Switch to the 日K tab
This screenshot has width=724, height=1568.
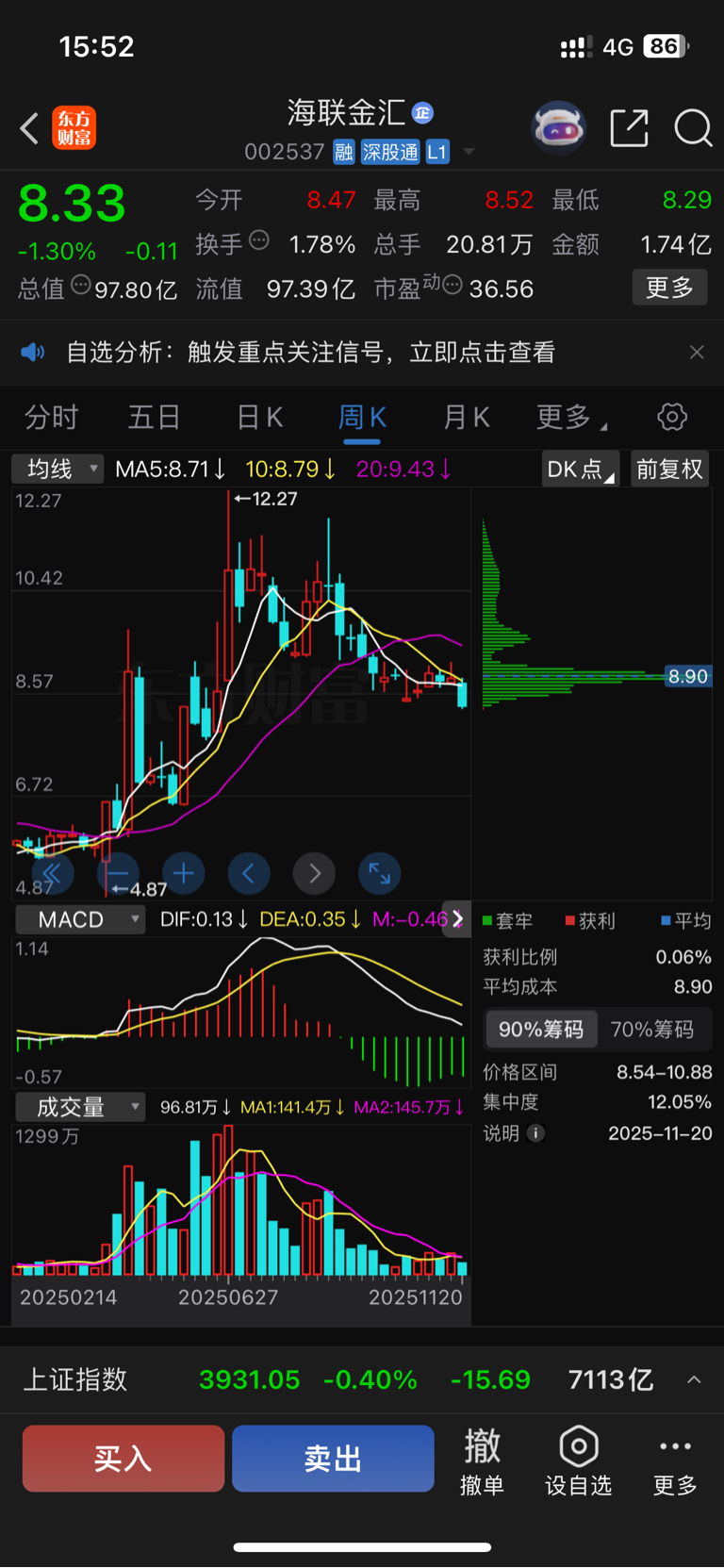(x=259, y=417)
